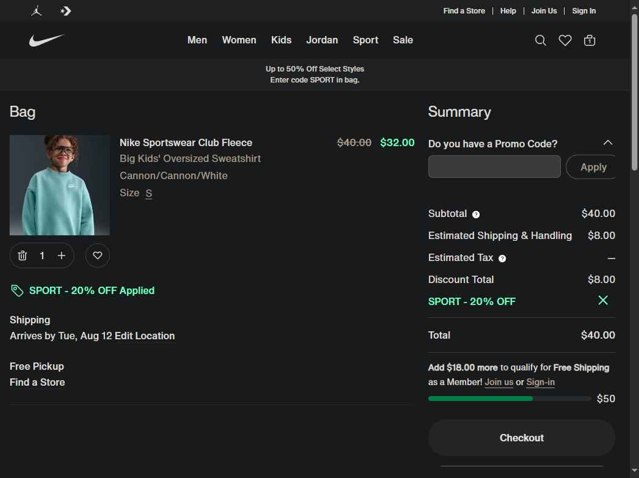Show Subtotal info tooltip icon

(x=476, y=214)
